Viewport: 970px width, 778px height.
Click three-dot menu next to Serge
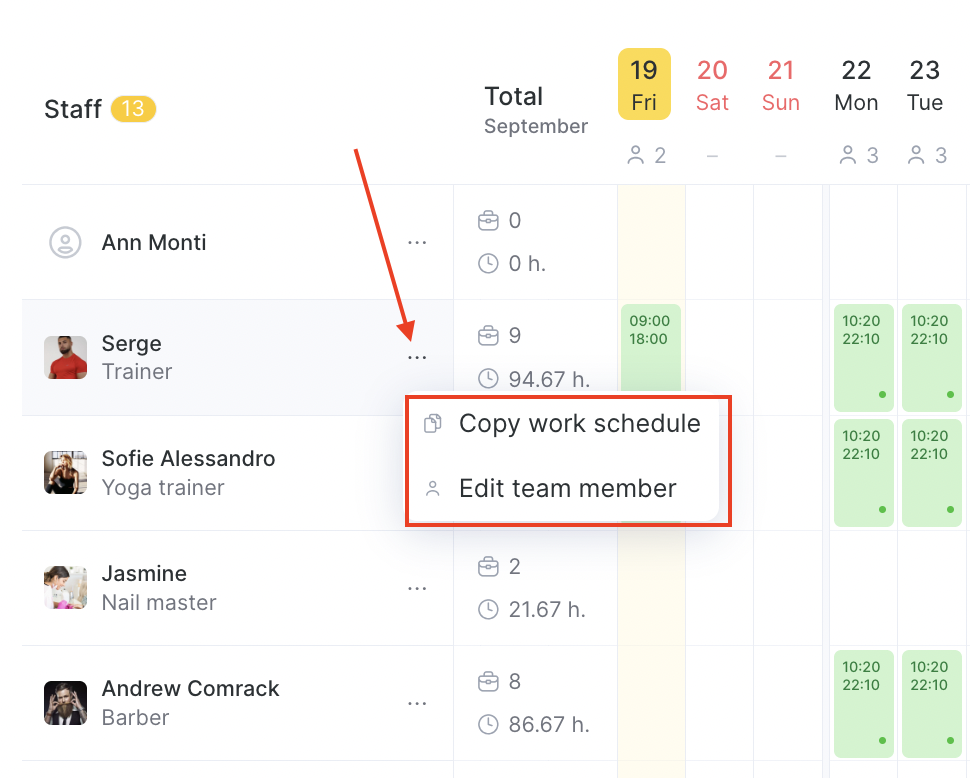417,358
